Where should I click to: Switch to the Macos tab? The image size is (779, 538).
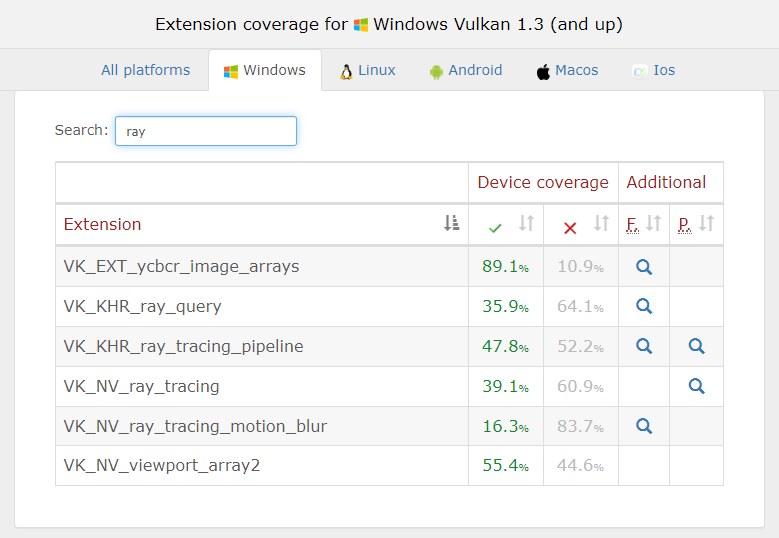tap(567, 71)
